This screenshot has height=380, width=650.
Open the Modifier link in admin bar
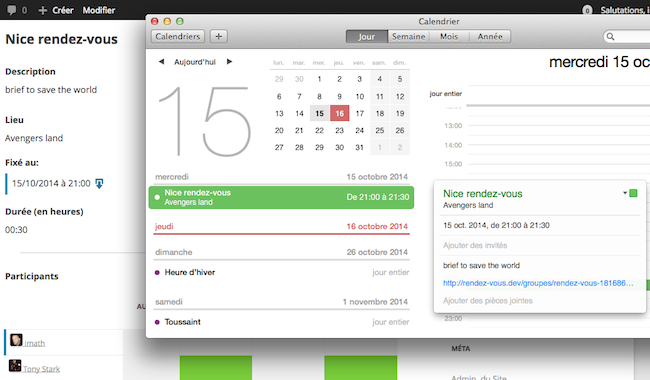point(99,10)
